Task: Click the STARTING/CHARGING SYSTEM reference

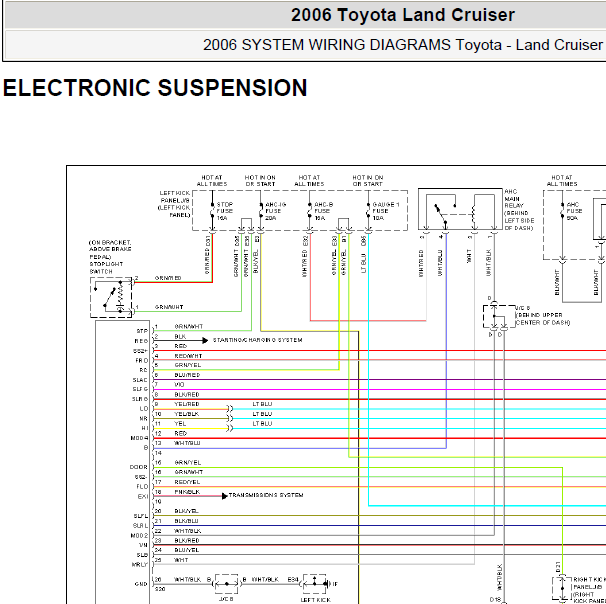Action: point(258,340)
